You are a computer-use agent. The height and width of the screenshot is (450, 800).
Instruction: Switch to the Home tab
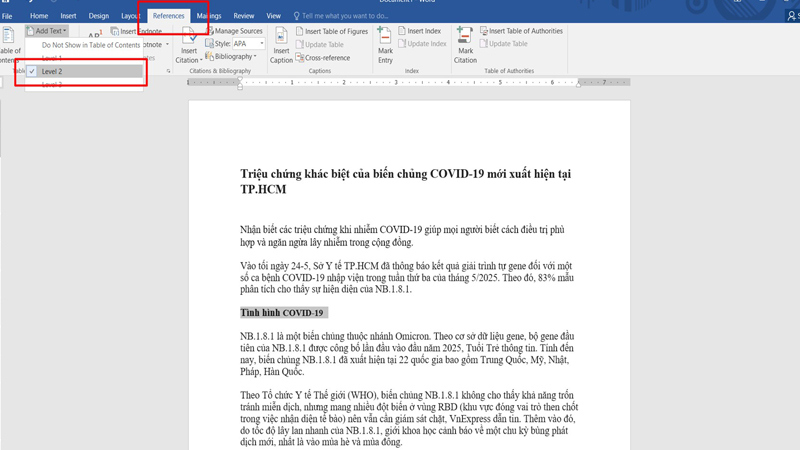coord(39,16)
